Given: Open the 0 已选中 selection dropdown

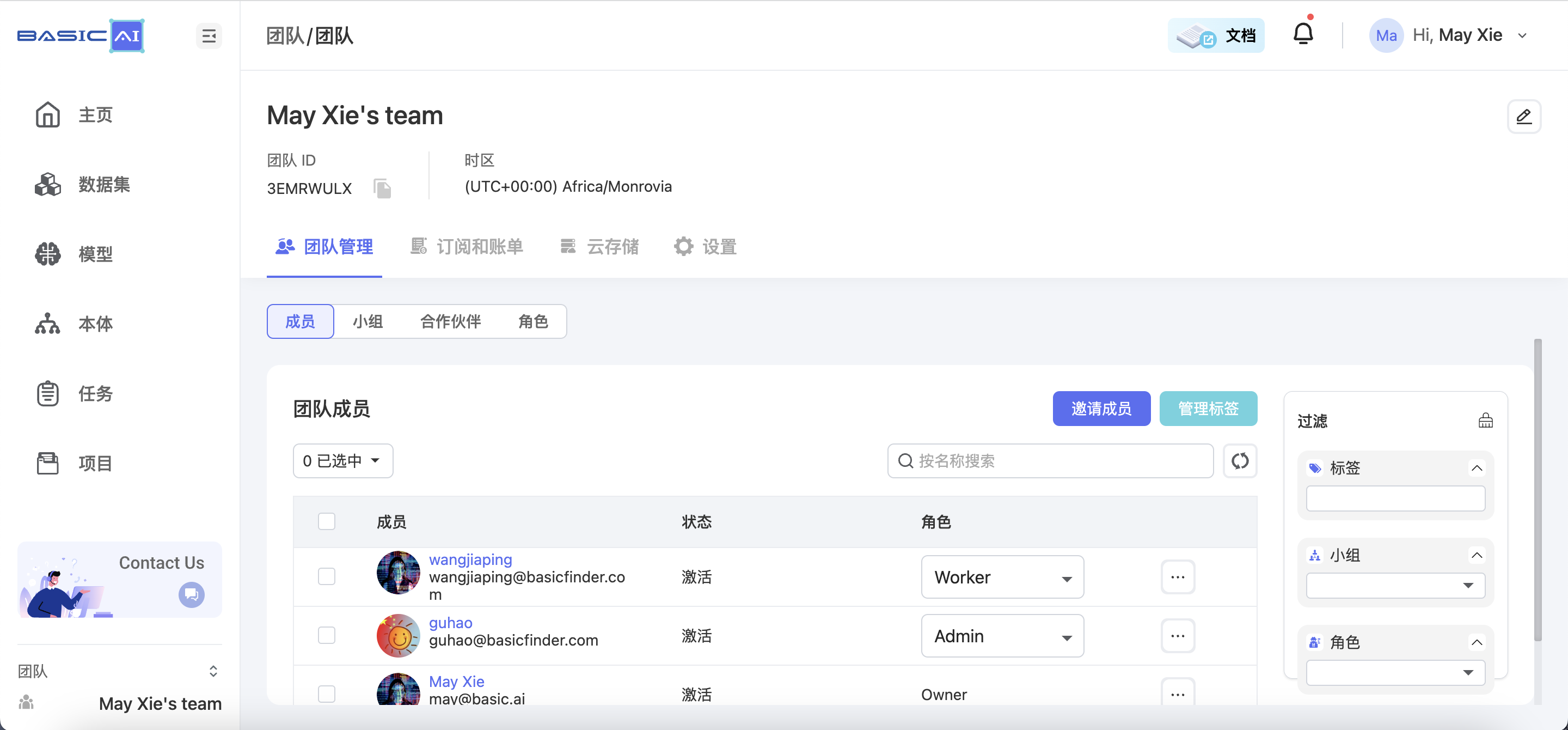Looking at the screenshot, I should 342,461.
